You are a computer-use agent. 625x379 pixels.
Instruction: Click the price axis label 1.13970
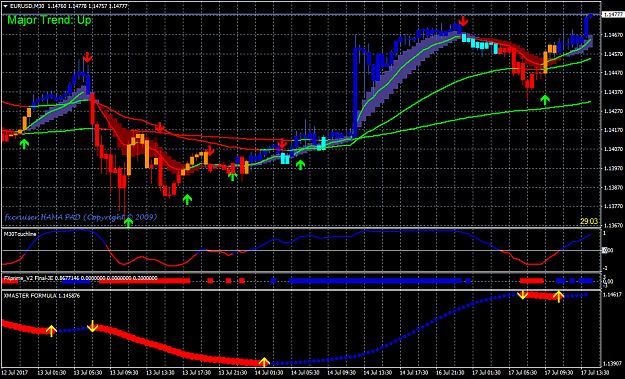tap(613, 169)
